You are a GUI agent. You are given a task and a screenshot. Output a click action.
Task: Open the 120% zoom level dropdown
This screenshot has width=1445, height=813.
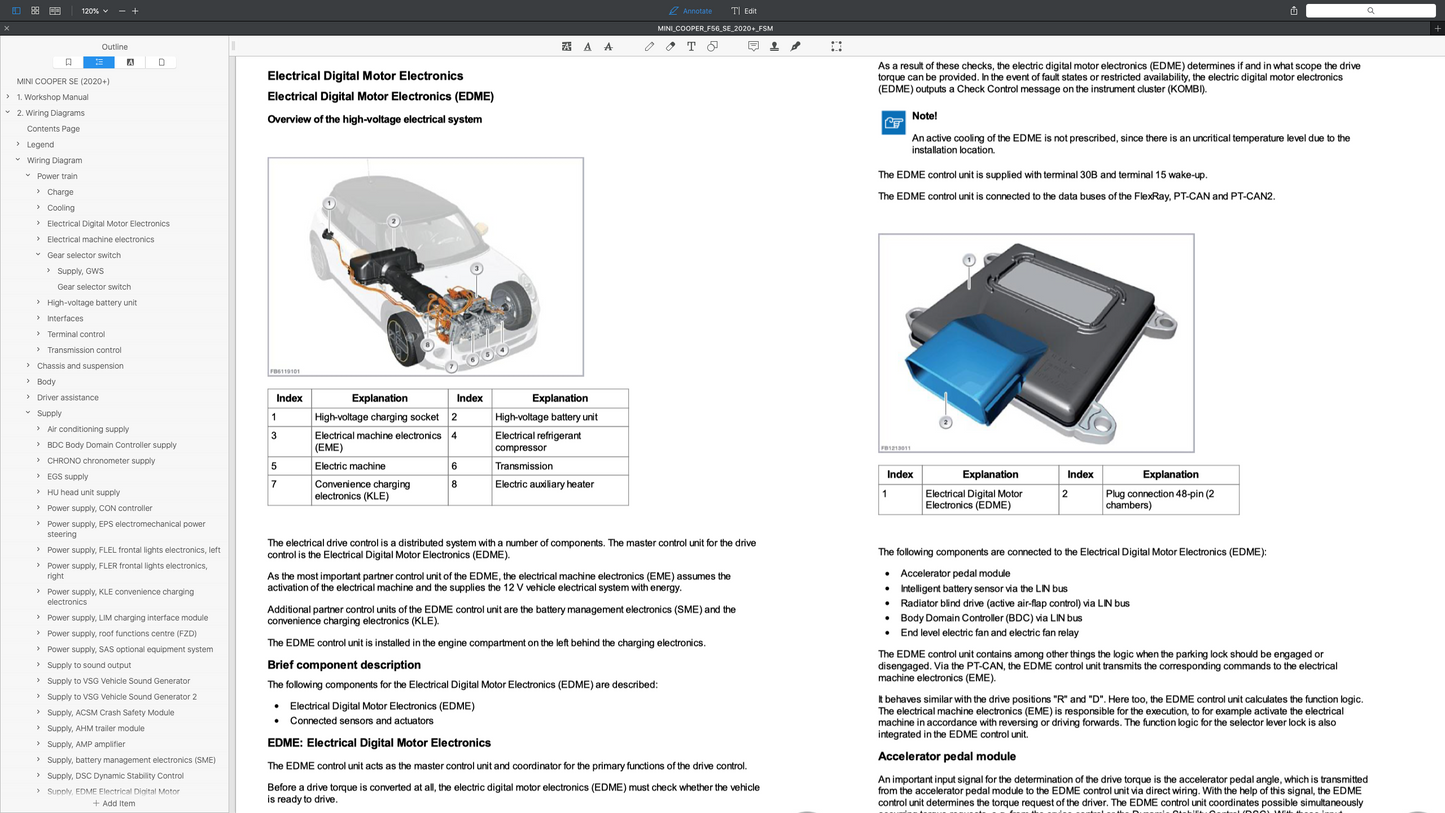point(95,11)
